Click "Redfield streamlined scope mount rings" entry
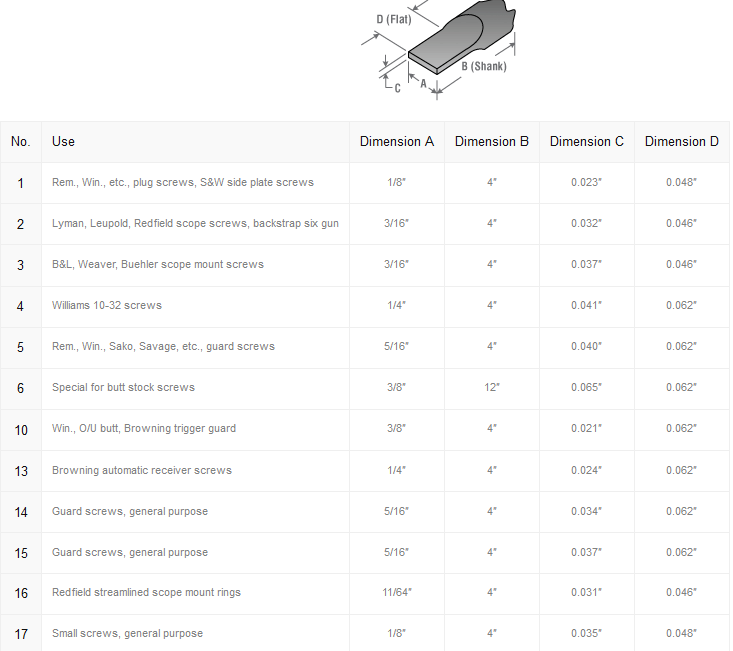Screen dimensions: 733x651 pyautogui.click(x=146, y=593)
